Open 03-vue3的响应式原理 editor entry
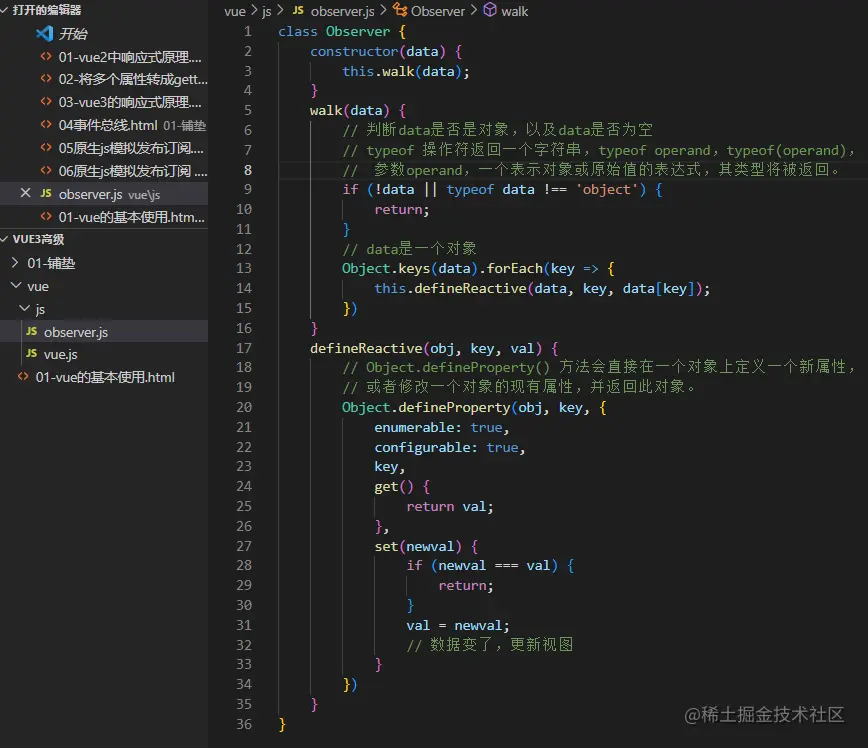 [x=130, y=102]
